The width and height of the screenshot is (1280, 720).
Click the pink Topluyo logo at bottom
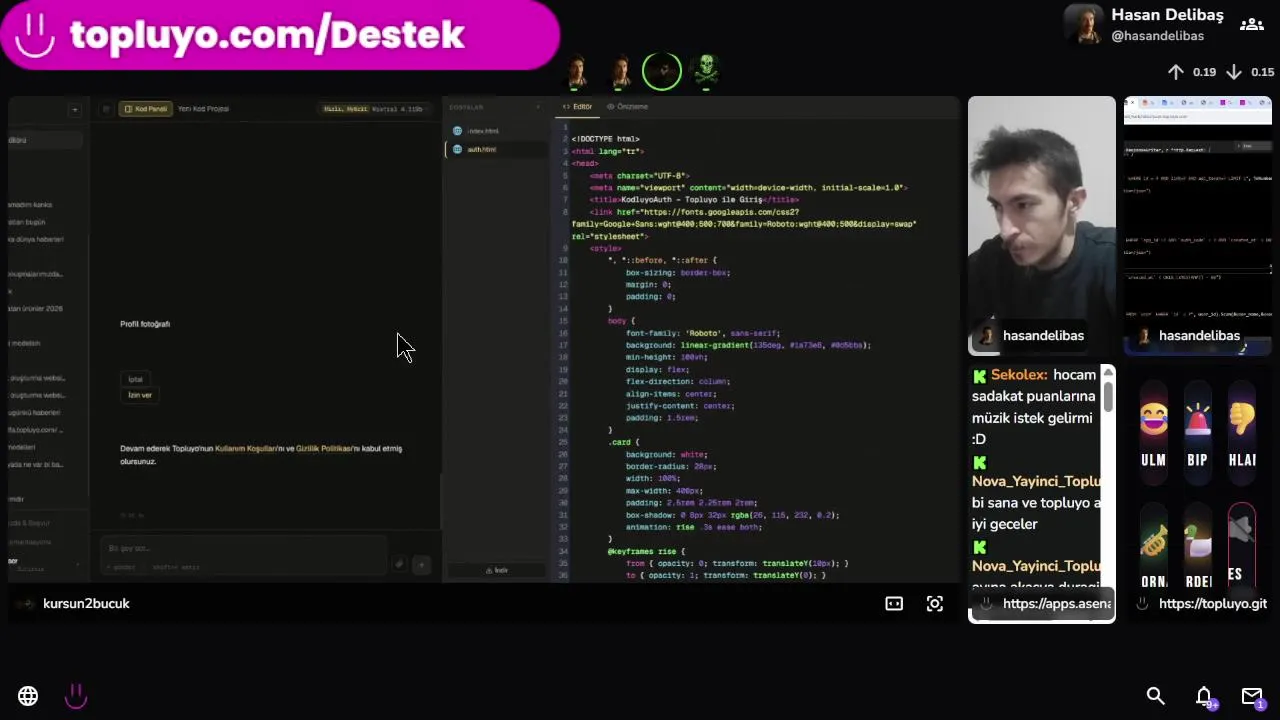(76, 696)
